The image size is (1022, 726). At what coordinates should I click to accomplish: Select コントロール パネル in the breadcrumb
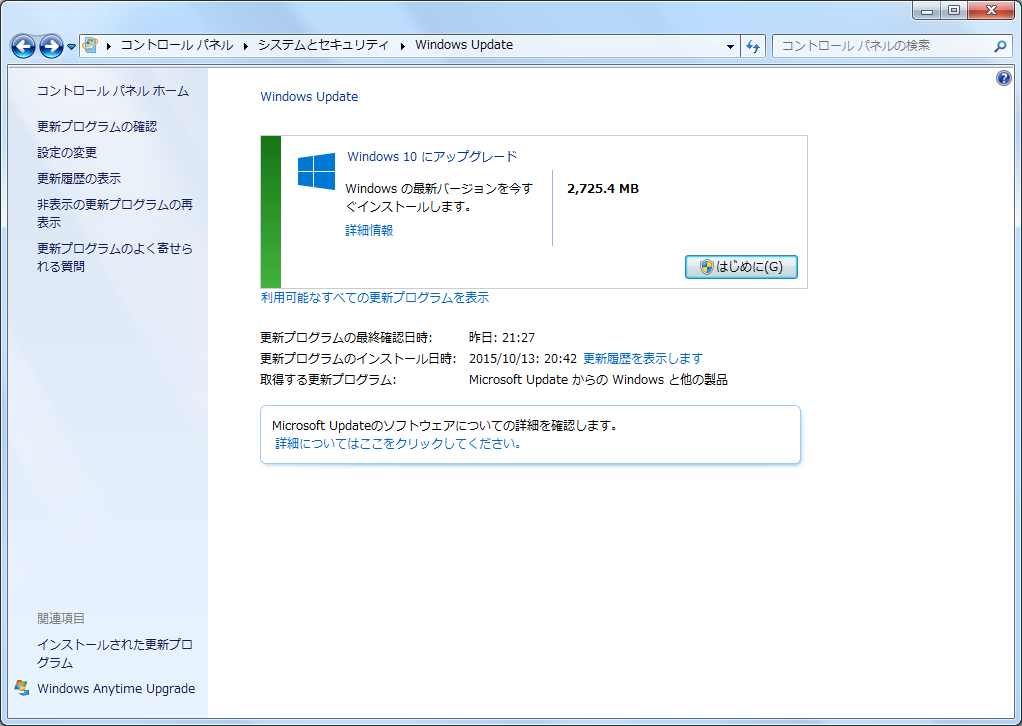click(177, 45)
